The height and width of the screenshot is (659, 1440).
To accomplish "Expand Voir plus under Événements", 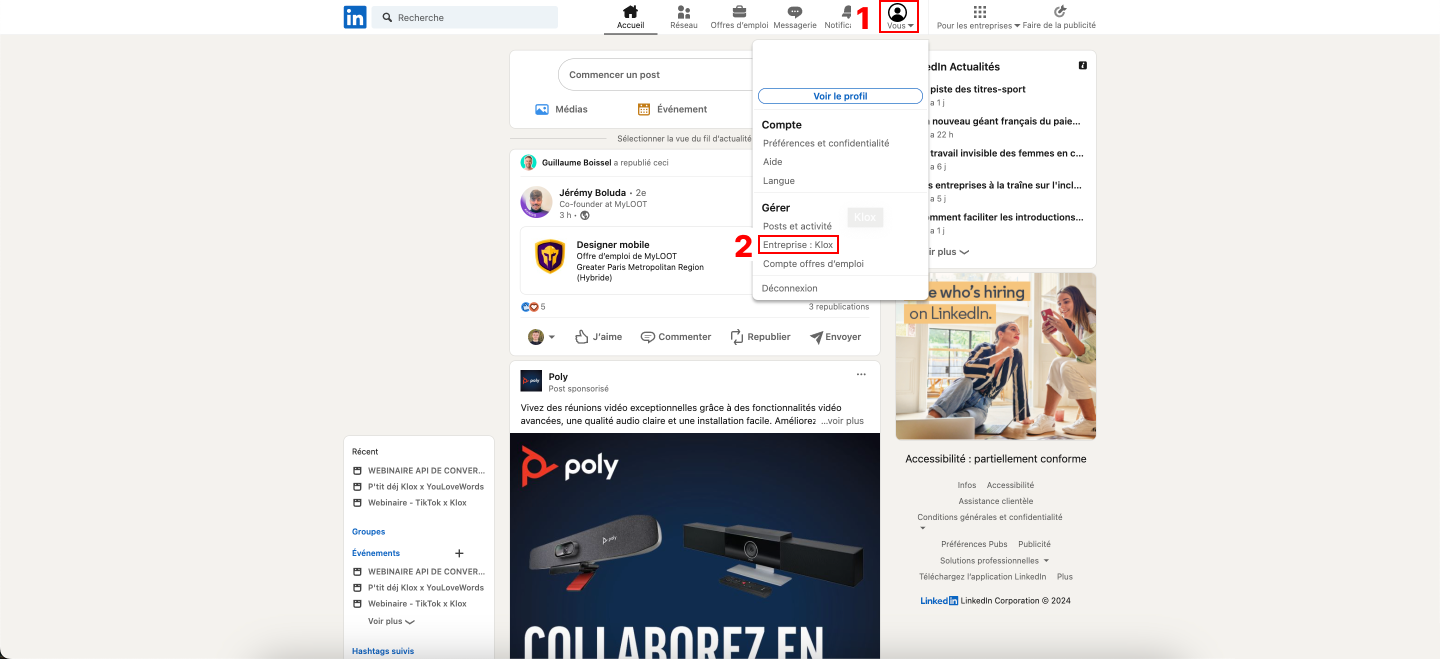I will tap(391, 621).
